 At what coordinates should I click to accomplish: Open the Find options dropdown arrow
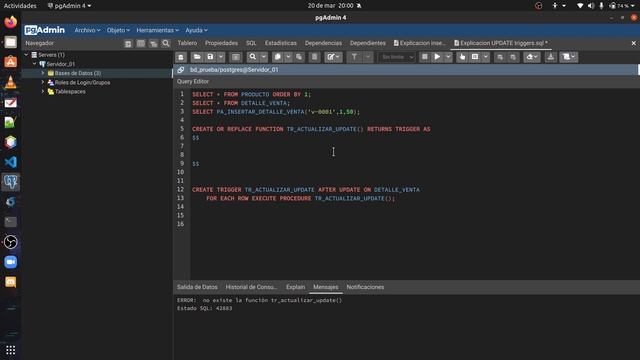(264, 57)
